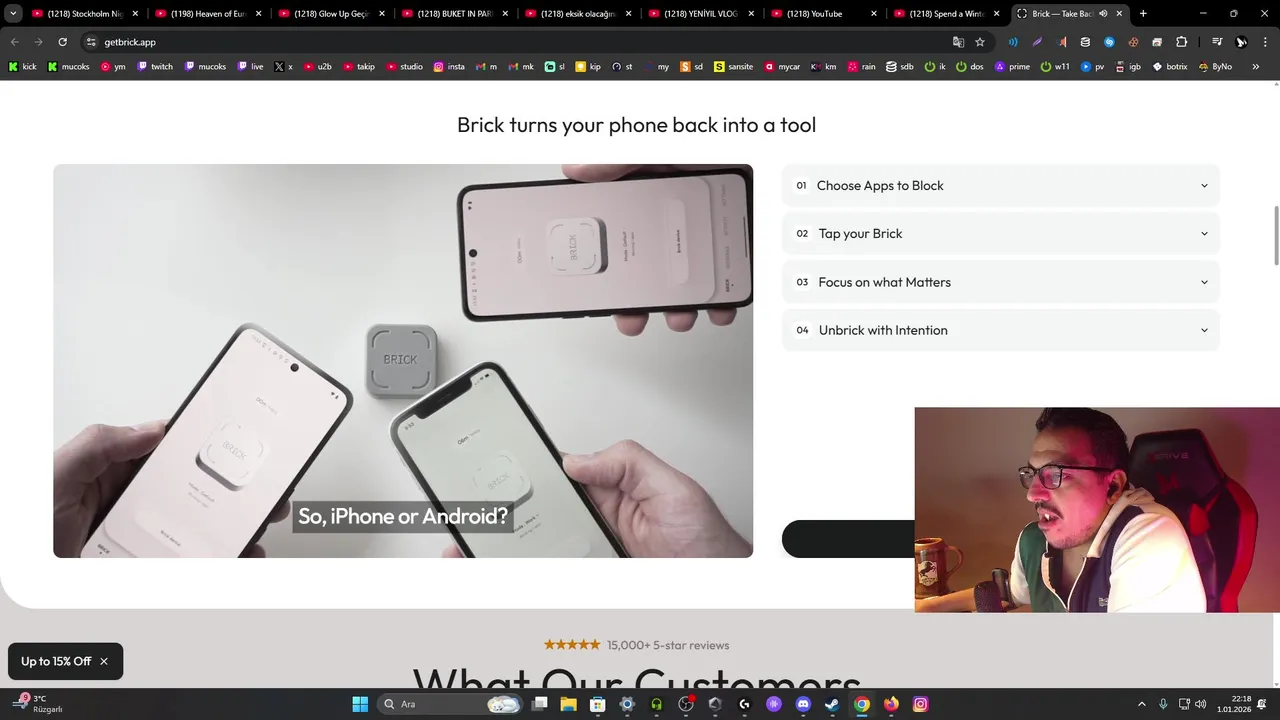Open the sdb bookmark
The width and height of the screenshot is (1280, 720).
(x=899, y=66)
